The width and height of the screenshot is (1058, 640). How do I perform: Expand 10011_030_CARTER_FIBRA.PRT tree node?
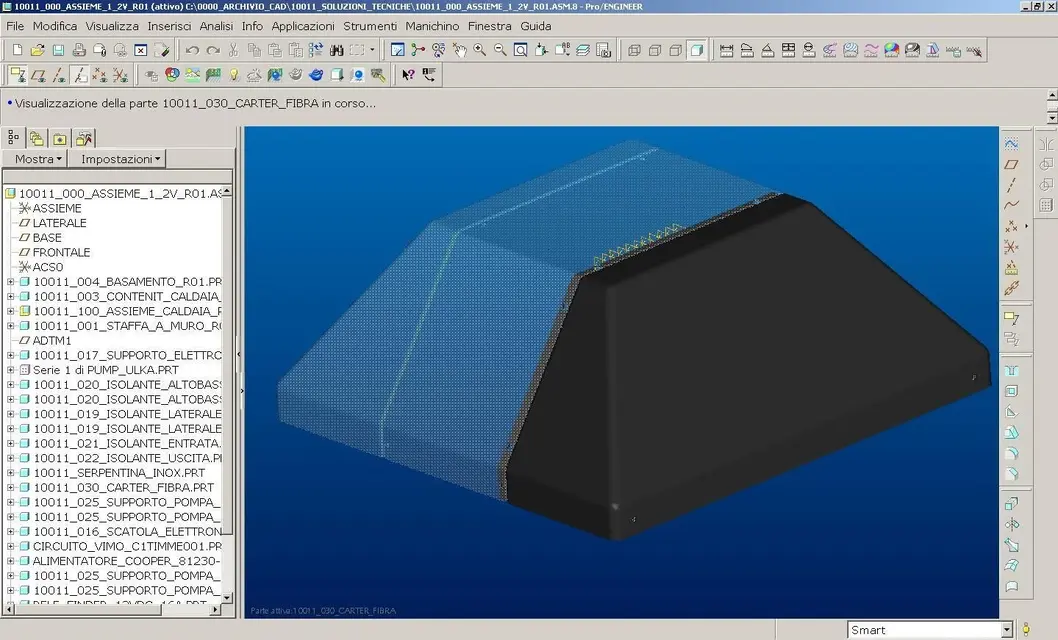coord(11,488)
